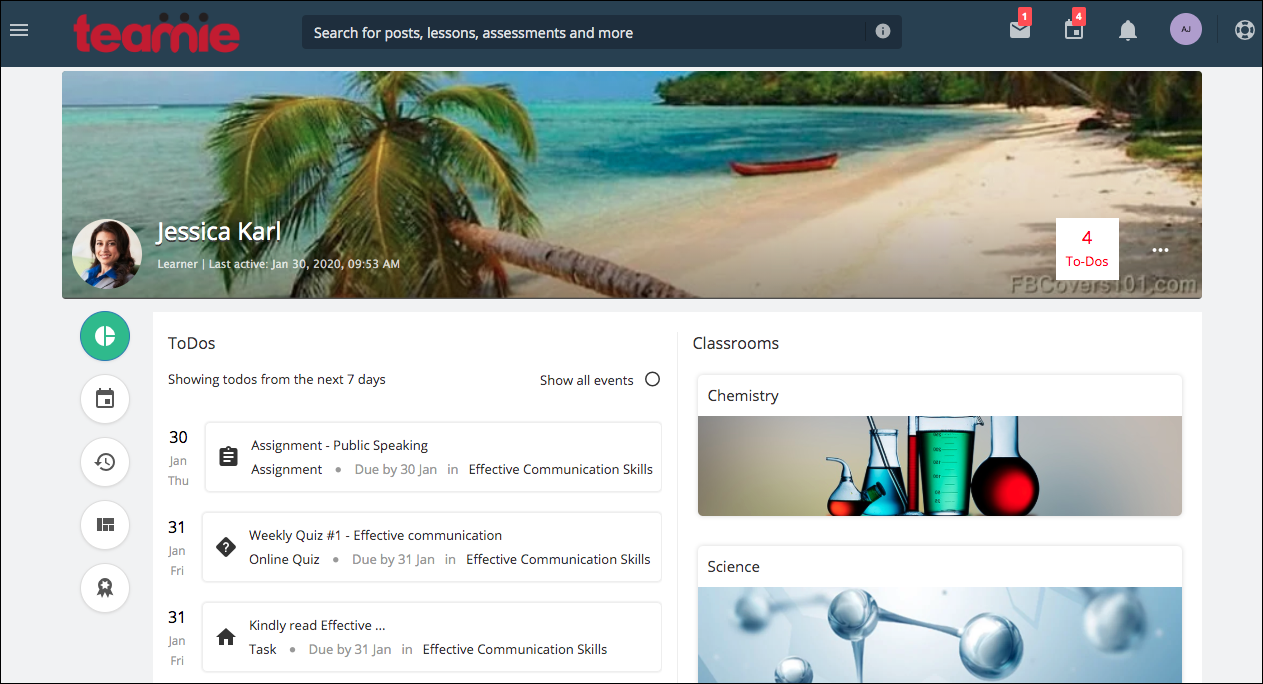
Task: Open the calendar icon with badge 4
Action: [x=1074, y=30]
